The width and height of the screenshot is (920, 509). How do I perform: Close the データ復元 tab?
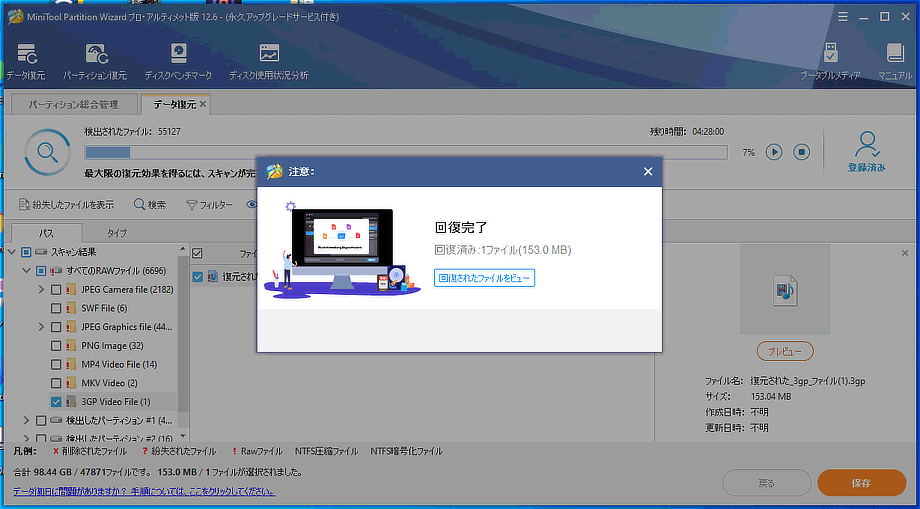tap(203, 104)
